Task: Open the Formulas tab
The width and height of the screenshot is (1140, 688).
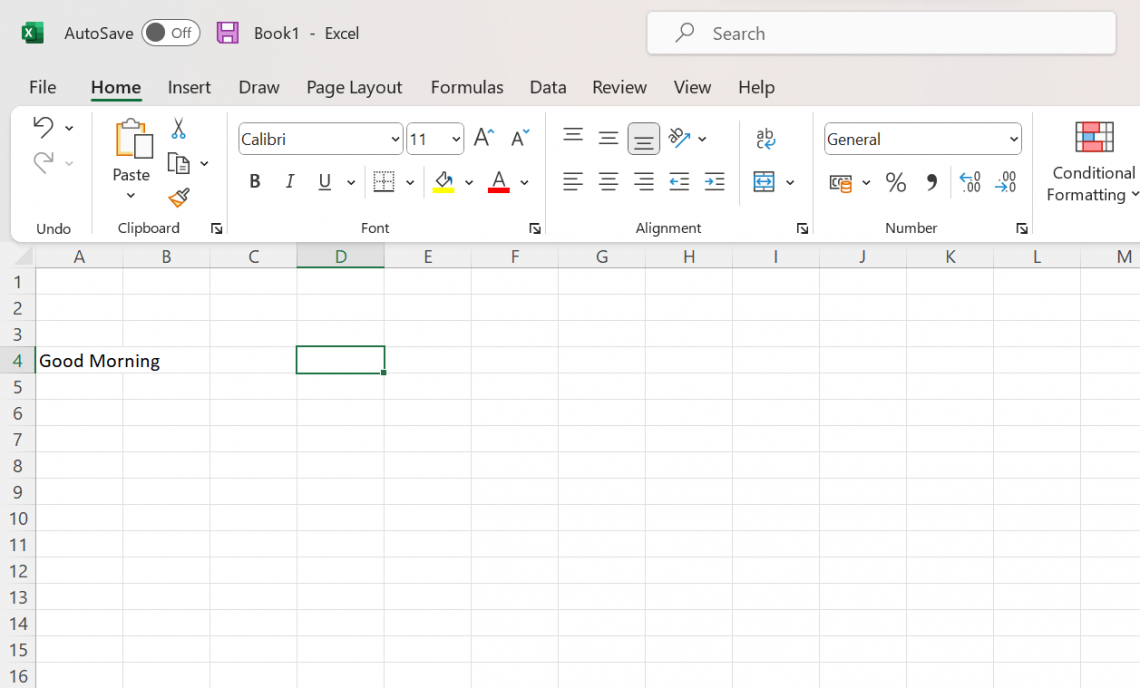Action: (x=466, y=87)
